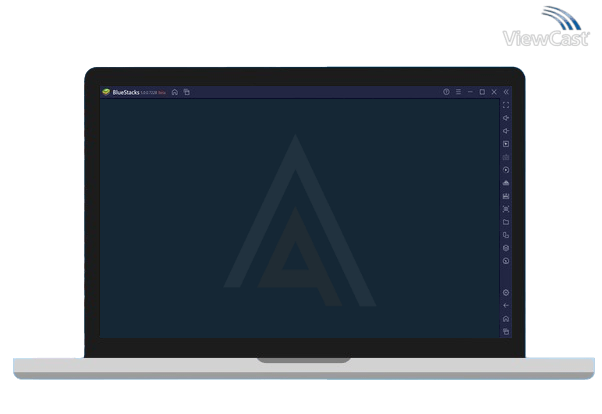Go home using the sidebar home icon

(x=506, y=319)
